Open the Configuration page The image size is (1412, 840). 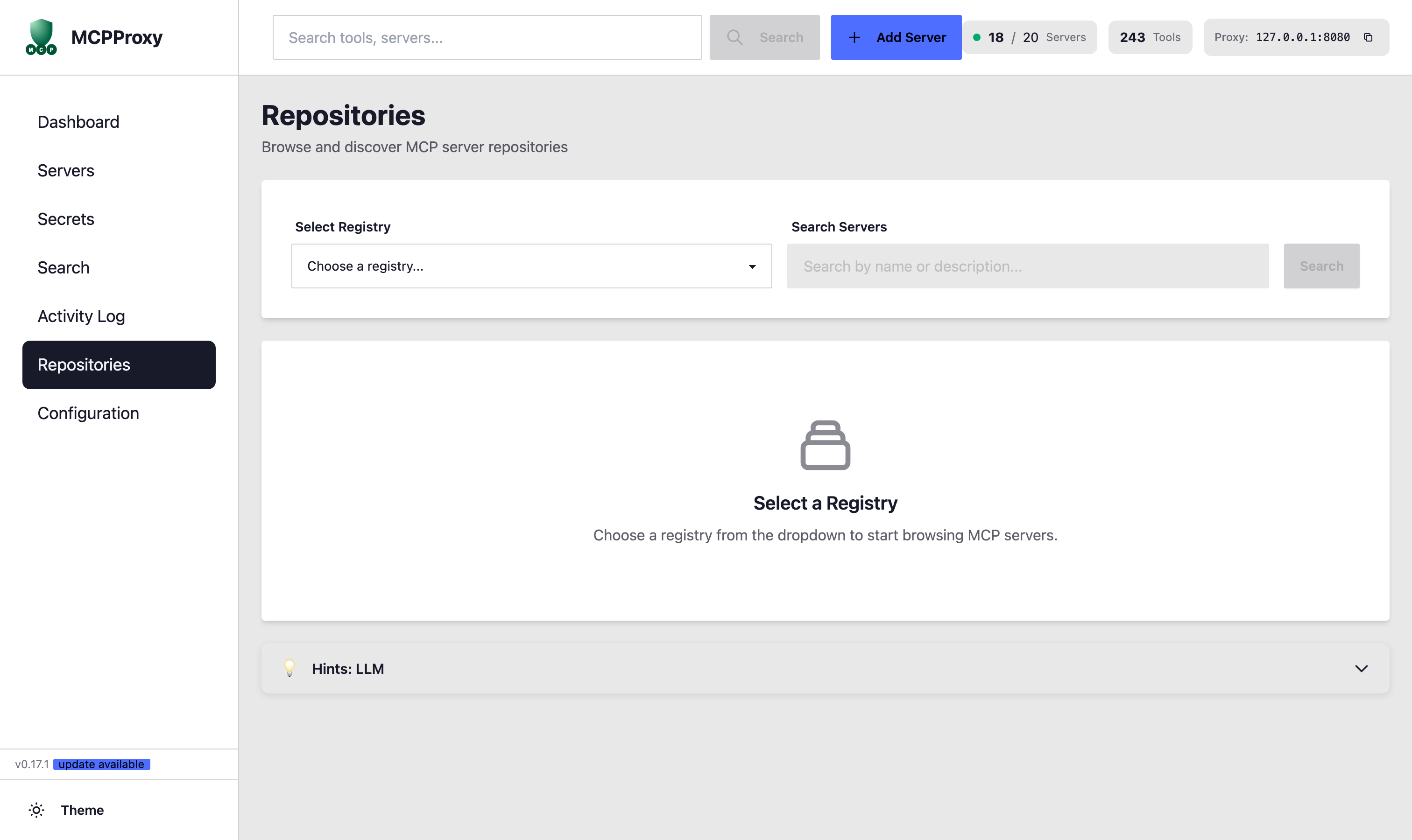click(x=88, y=413)
